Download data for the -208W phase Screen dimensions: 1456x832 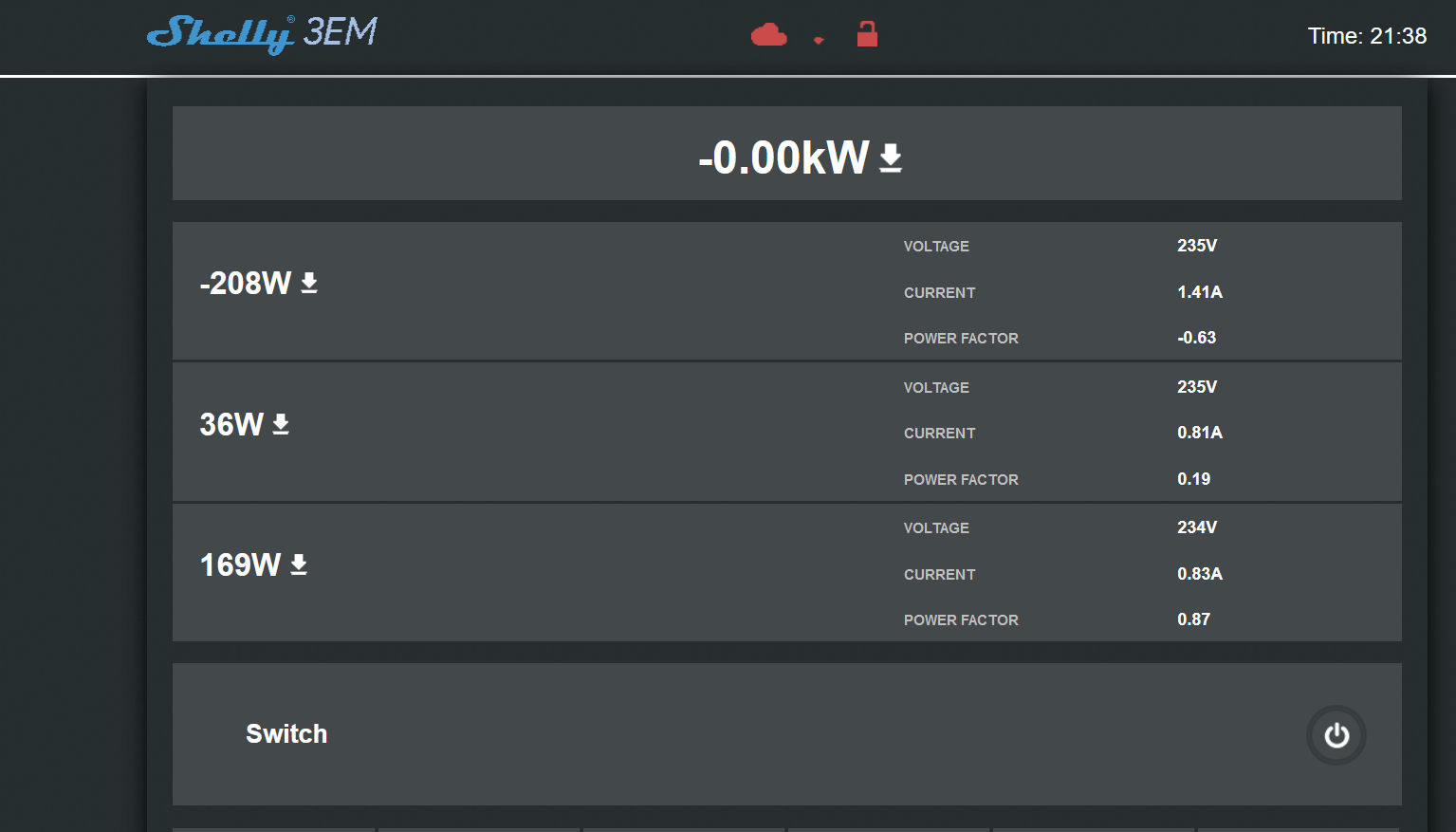click(309, 283)
